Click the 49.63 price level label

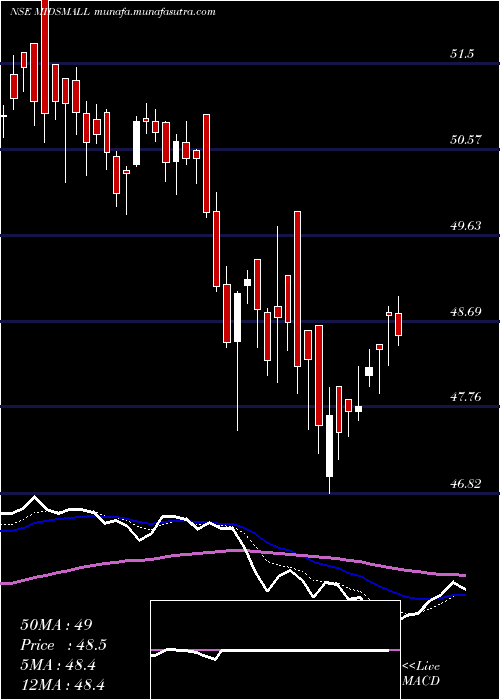point(466,226)
